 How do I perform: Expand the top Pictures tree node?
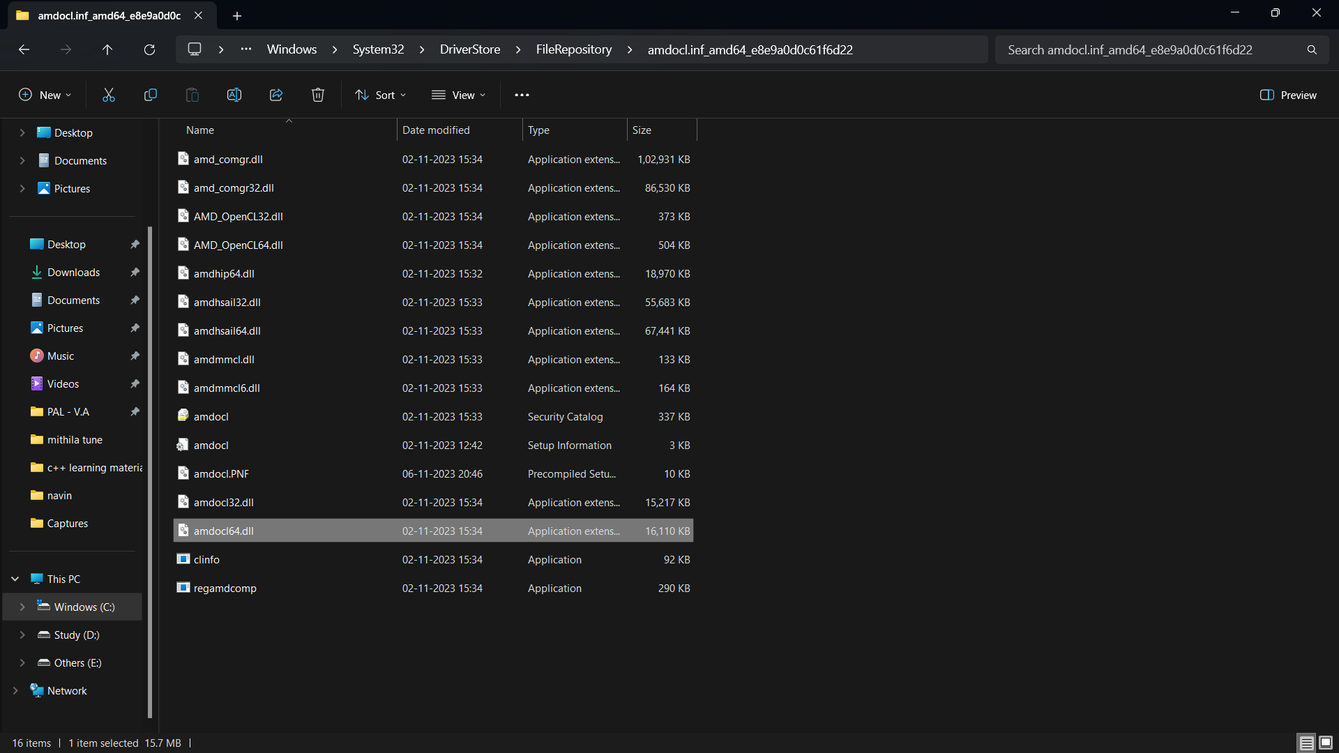pos(22,189)
